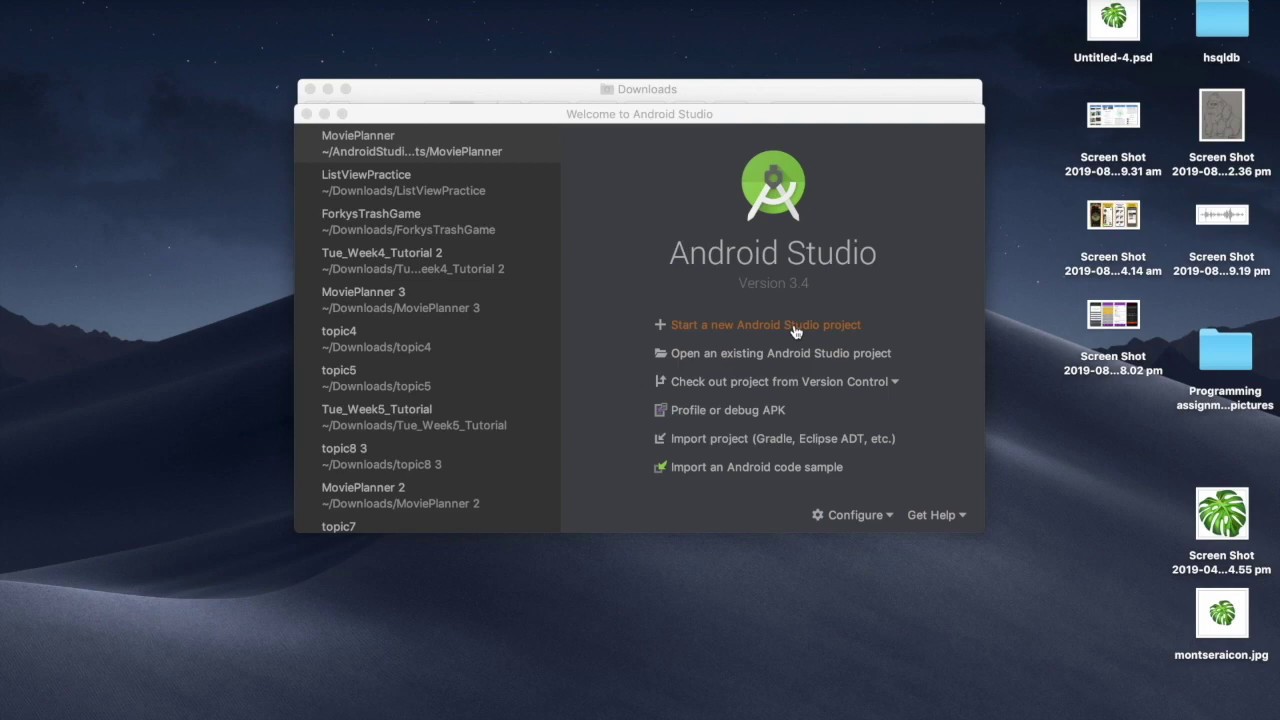Select Screen Shot 2019-08...2.36 pm thumbnail

pos(1222,115)
